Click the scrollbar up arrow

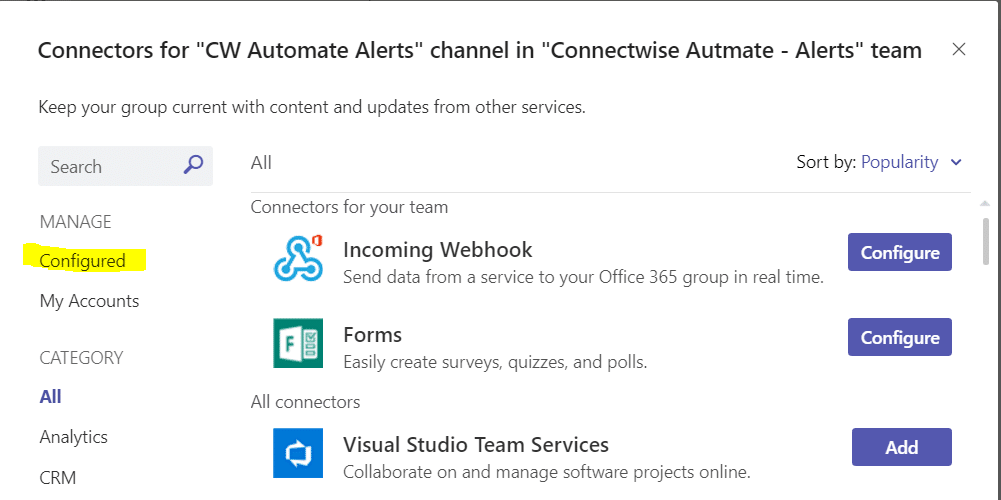[986, 204]
